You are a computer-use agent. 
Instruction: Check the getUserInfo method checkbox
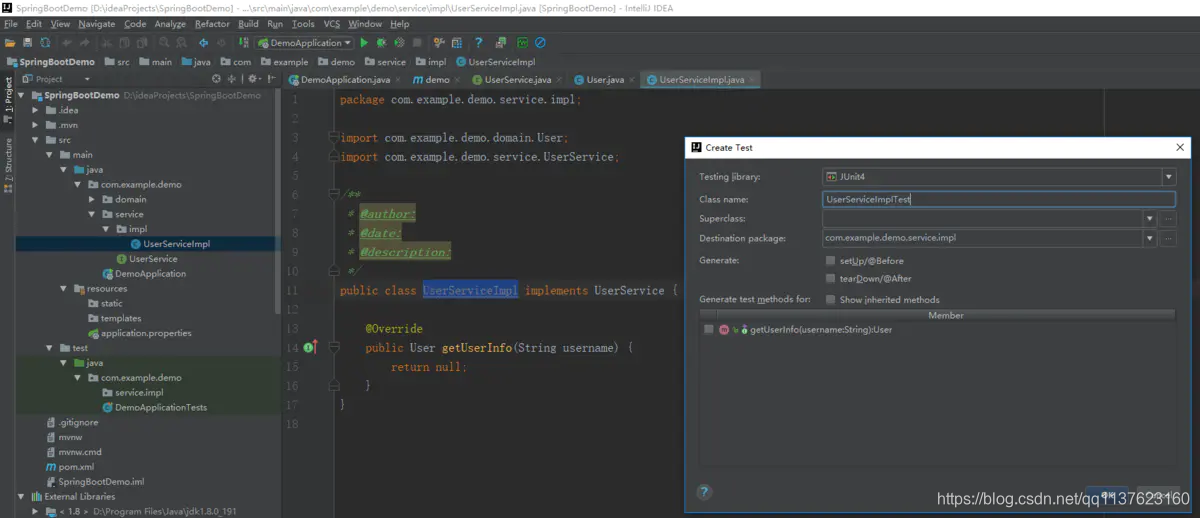click(x=709, y=329)
